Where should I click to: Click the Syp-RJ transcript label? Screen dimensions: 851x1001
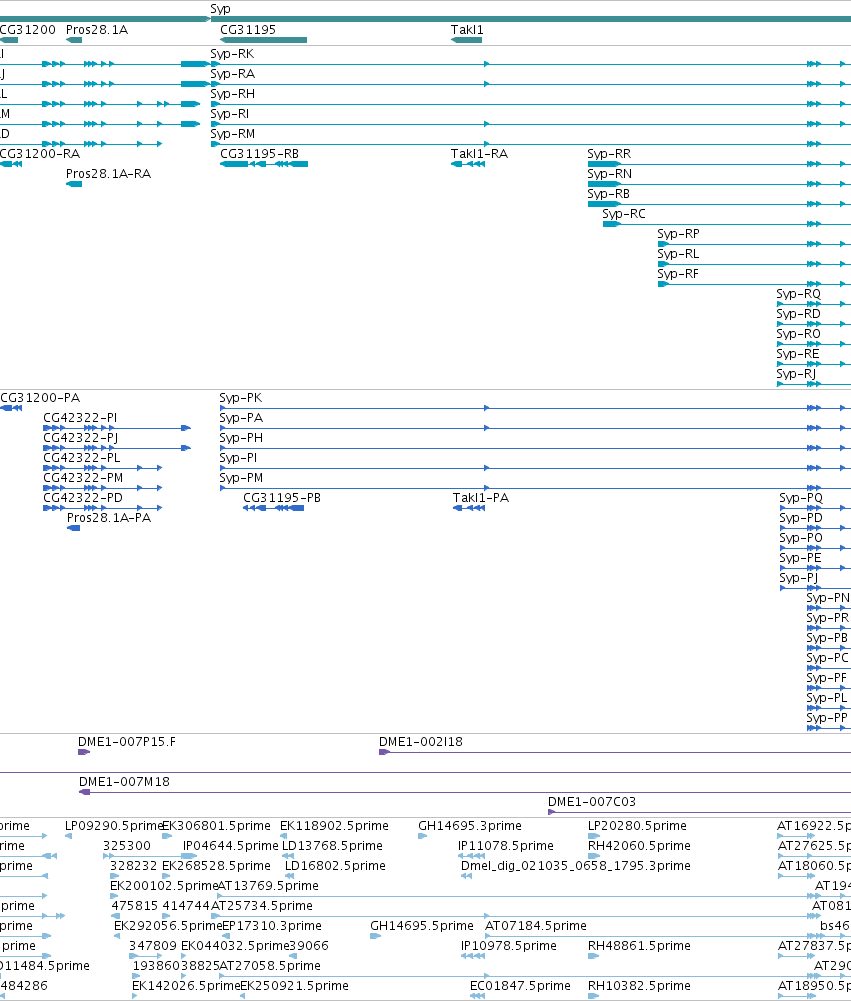click(796, 373)
